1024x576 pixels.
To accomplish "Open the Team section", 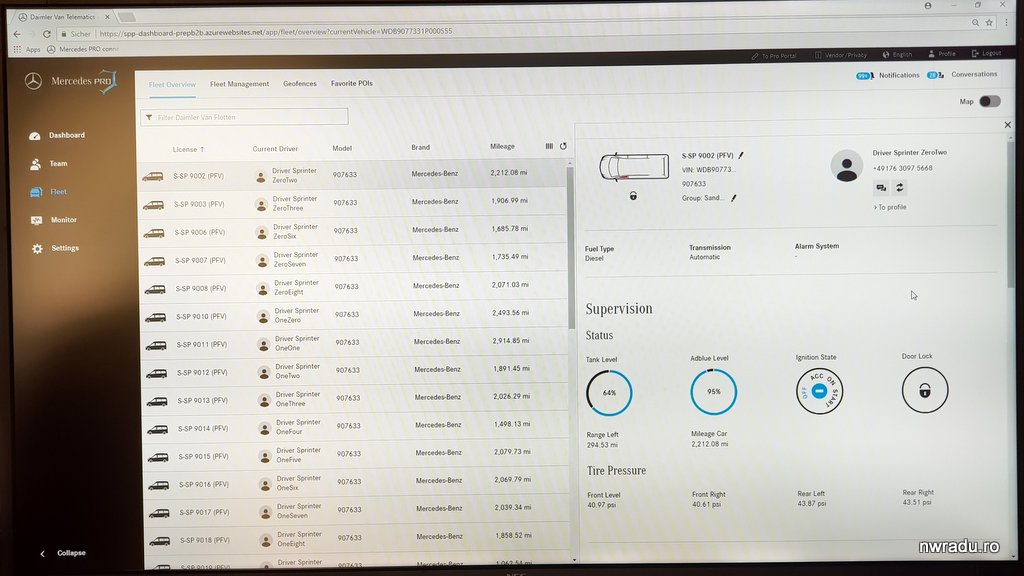I will 49,164.
